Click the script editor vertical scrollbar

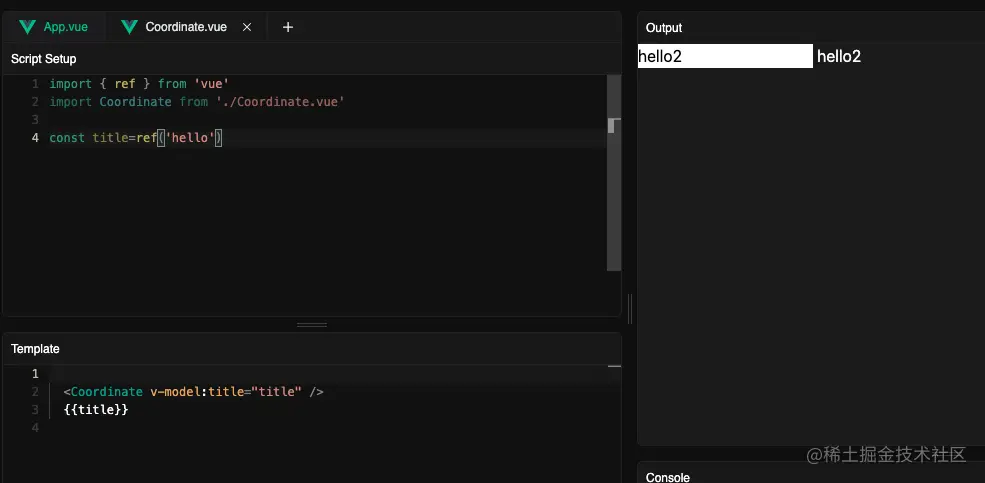coord(614,173)
